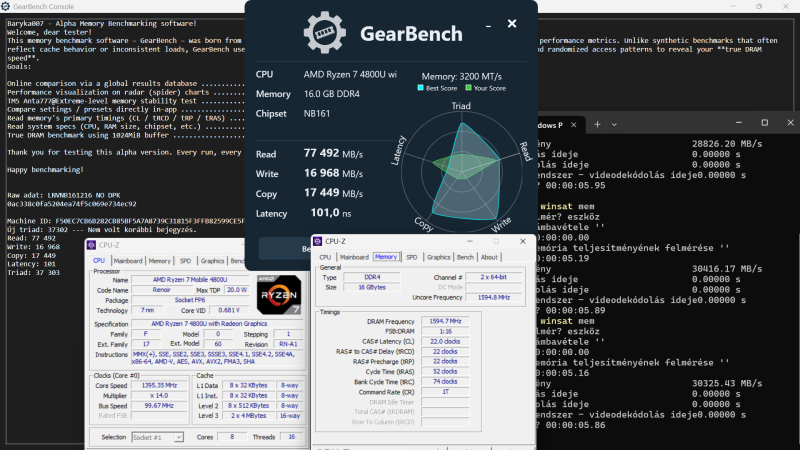
Task: Open Bench tab in front CPU-Z window
Action: click(465, 257)
